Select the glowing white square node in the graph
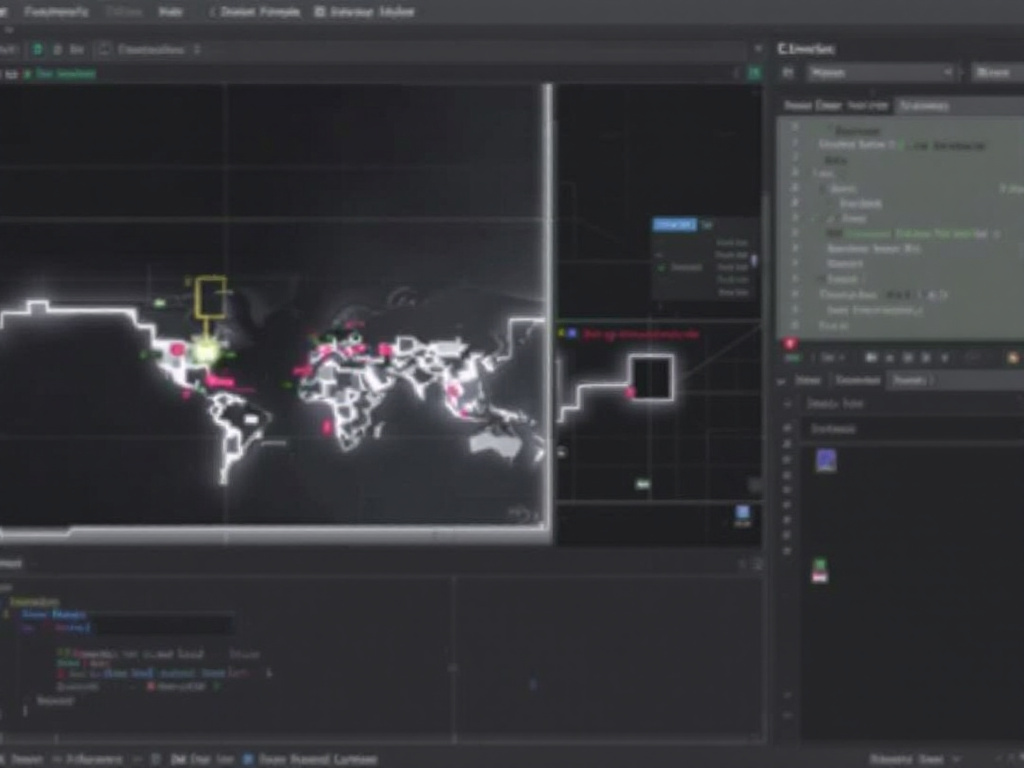1024x768 pixels. 651,377
